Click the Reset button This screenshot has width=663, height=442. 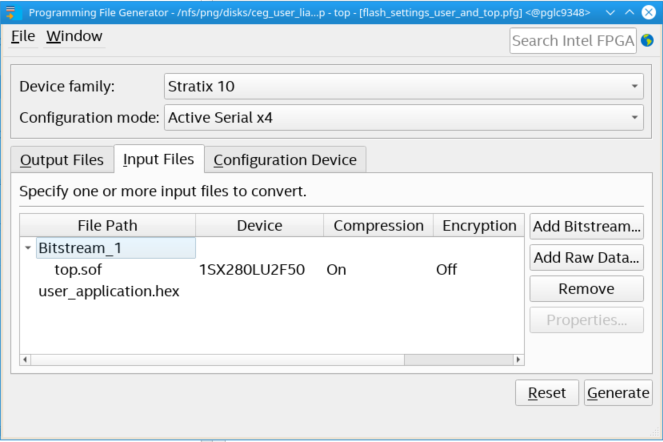click(x=546, y=393)
